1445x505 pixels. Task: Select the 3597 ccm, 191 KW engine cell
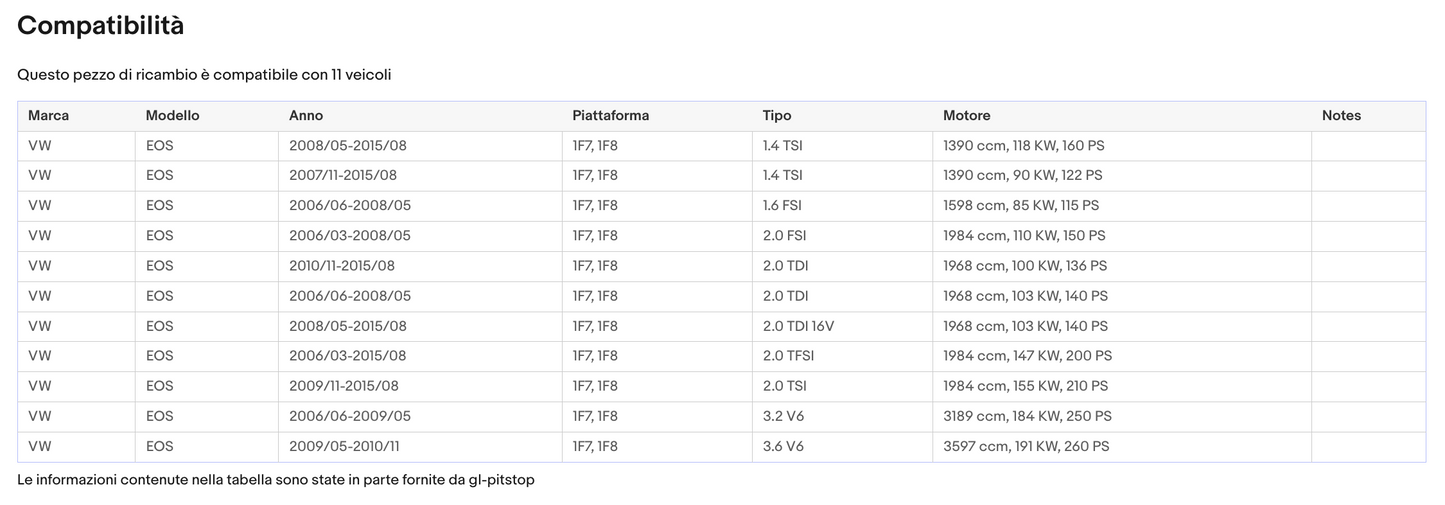[x=1025, y=446]
